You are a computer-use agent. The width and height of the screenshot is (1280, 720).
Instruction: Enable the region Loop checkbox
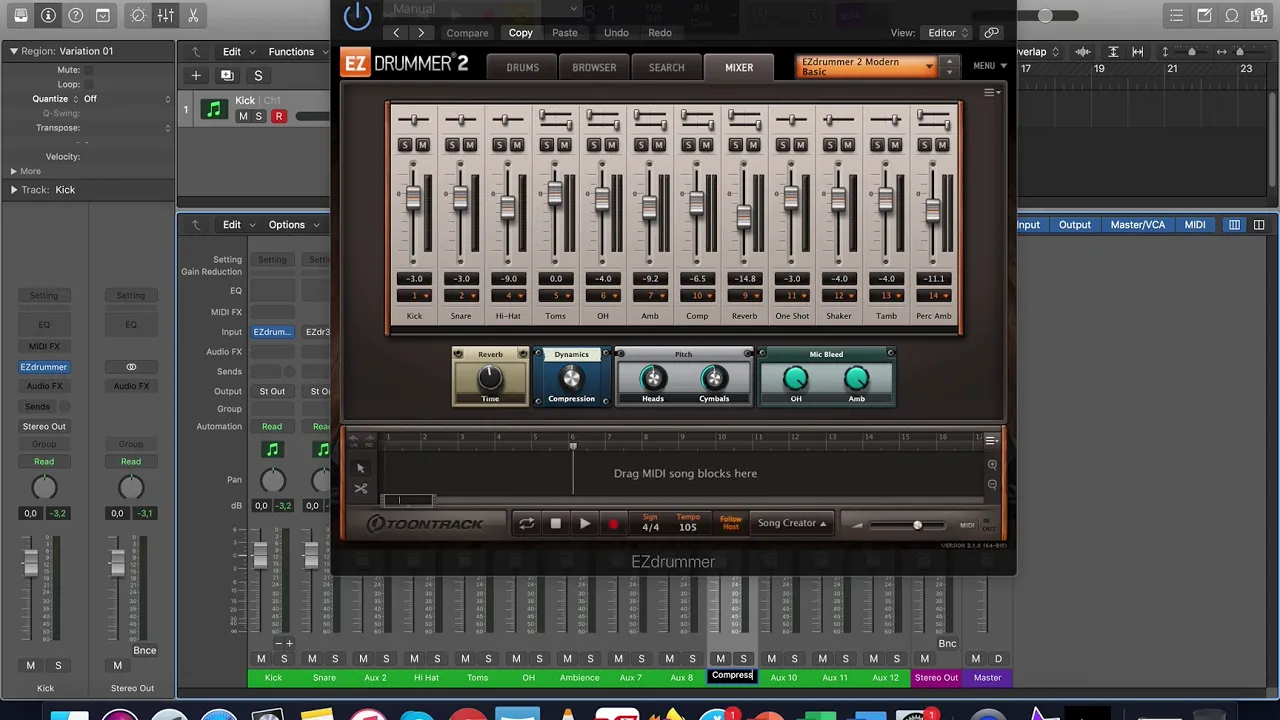click(88, 84)
